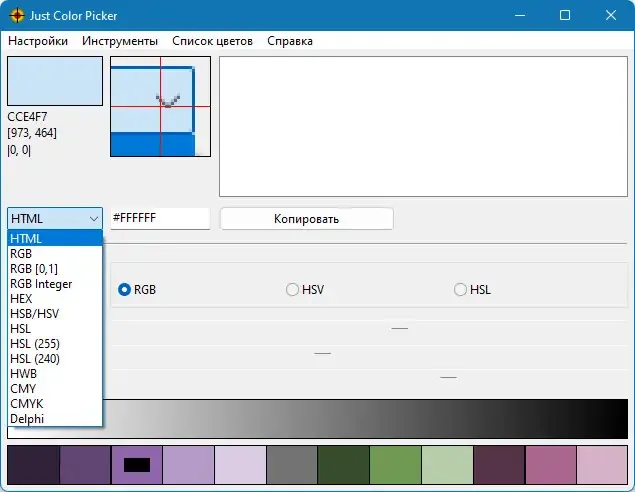Maximize the Just Color Picker window
The image size is (635, 492).
pos(565,15)
